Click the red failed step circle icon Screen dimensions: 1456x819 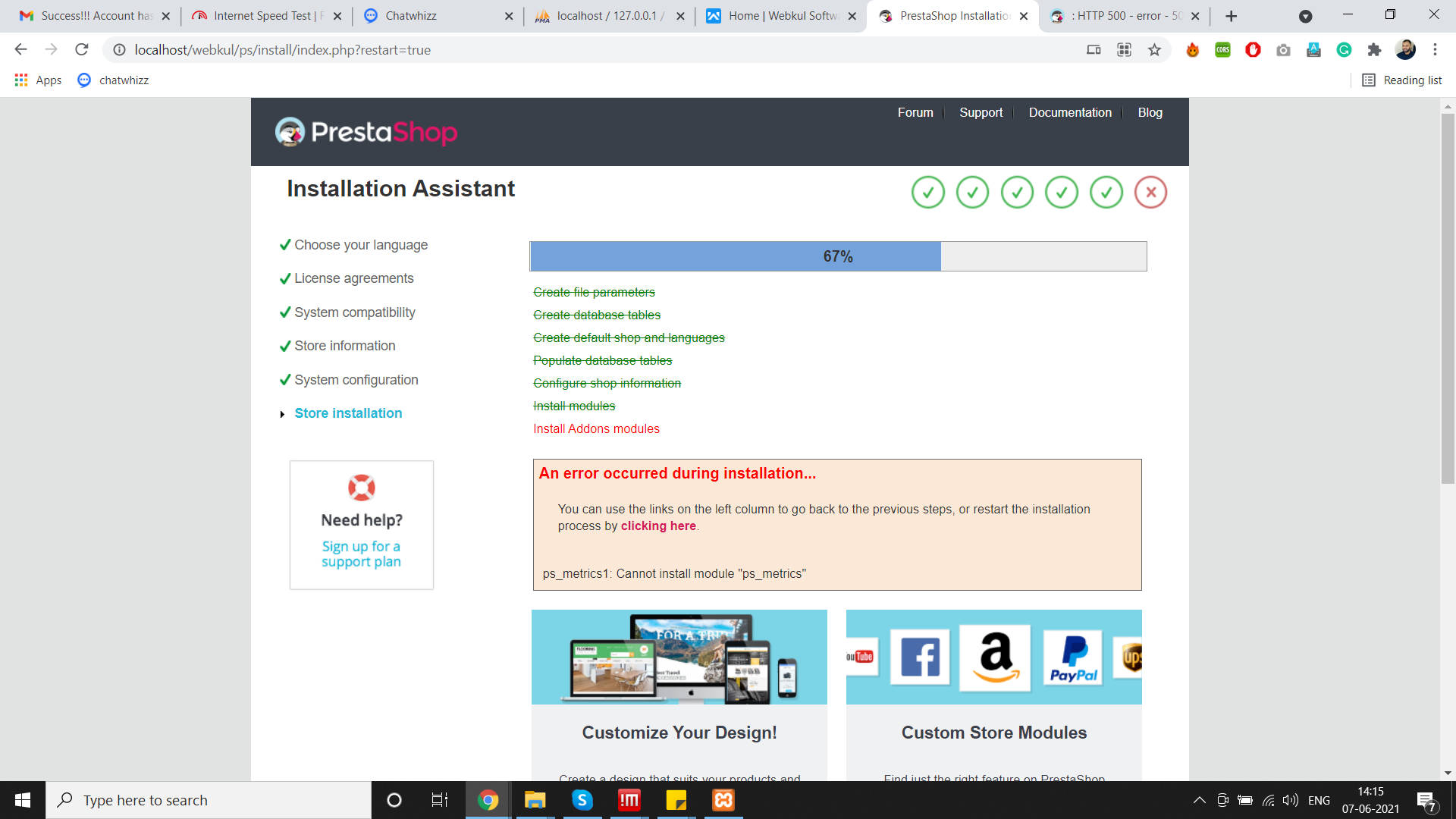point(1150,193)
